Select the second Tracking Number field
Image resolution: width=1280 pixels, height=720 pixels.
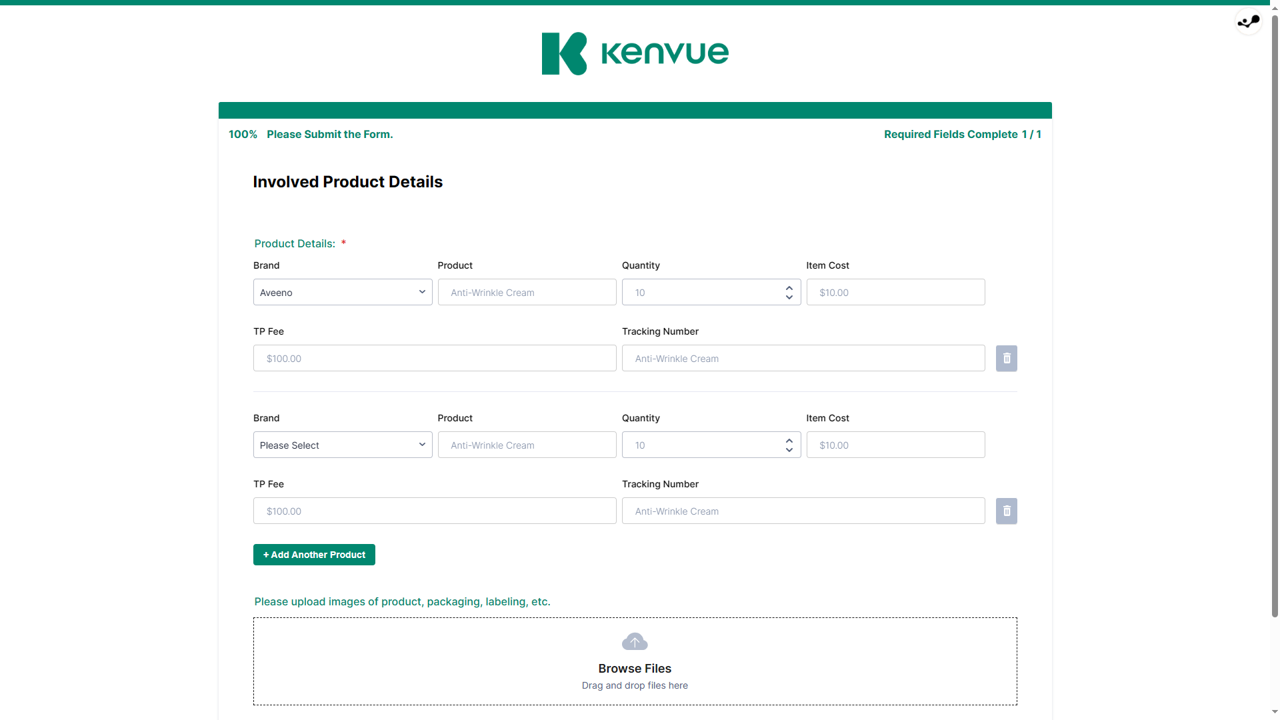[x=803, y=510]
